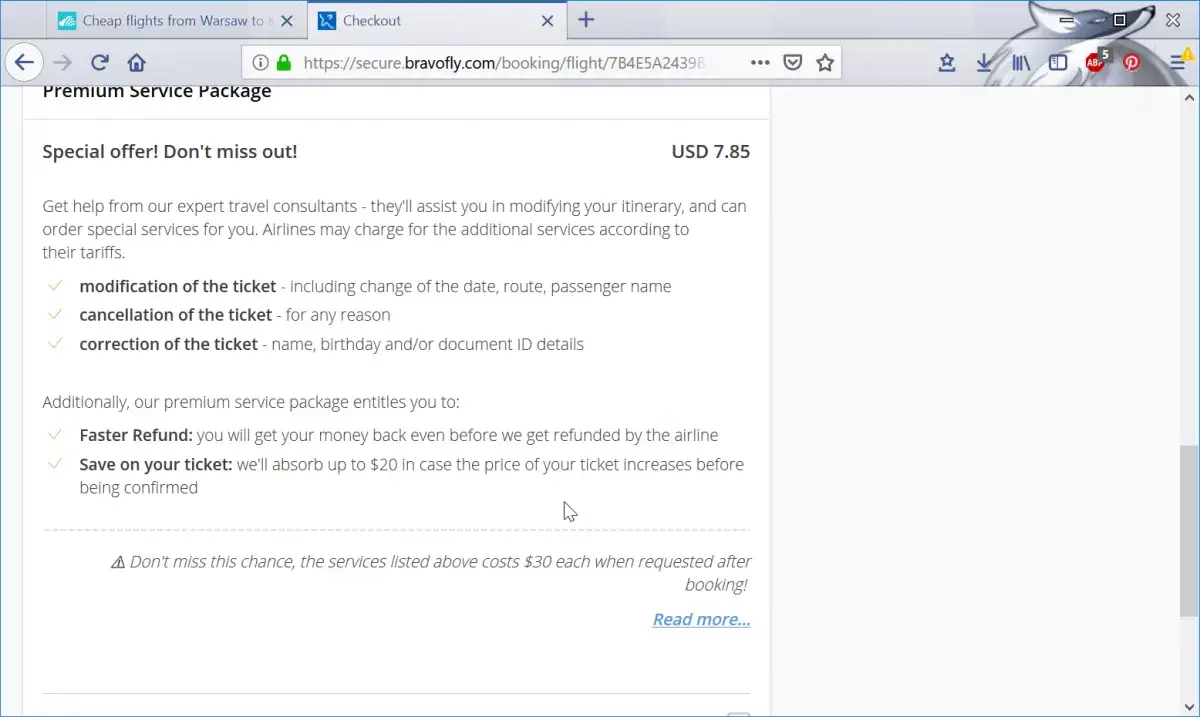The width and height of the screenshot is (1200, 717).
Task: Reload the current checkout page
Action: pos(99,62)
